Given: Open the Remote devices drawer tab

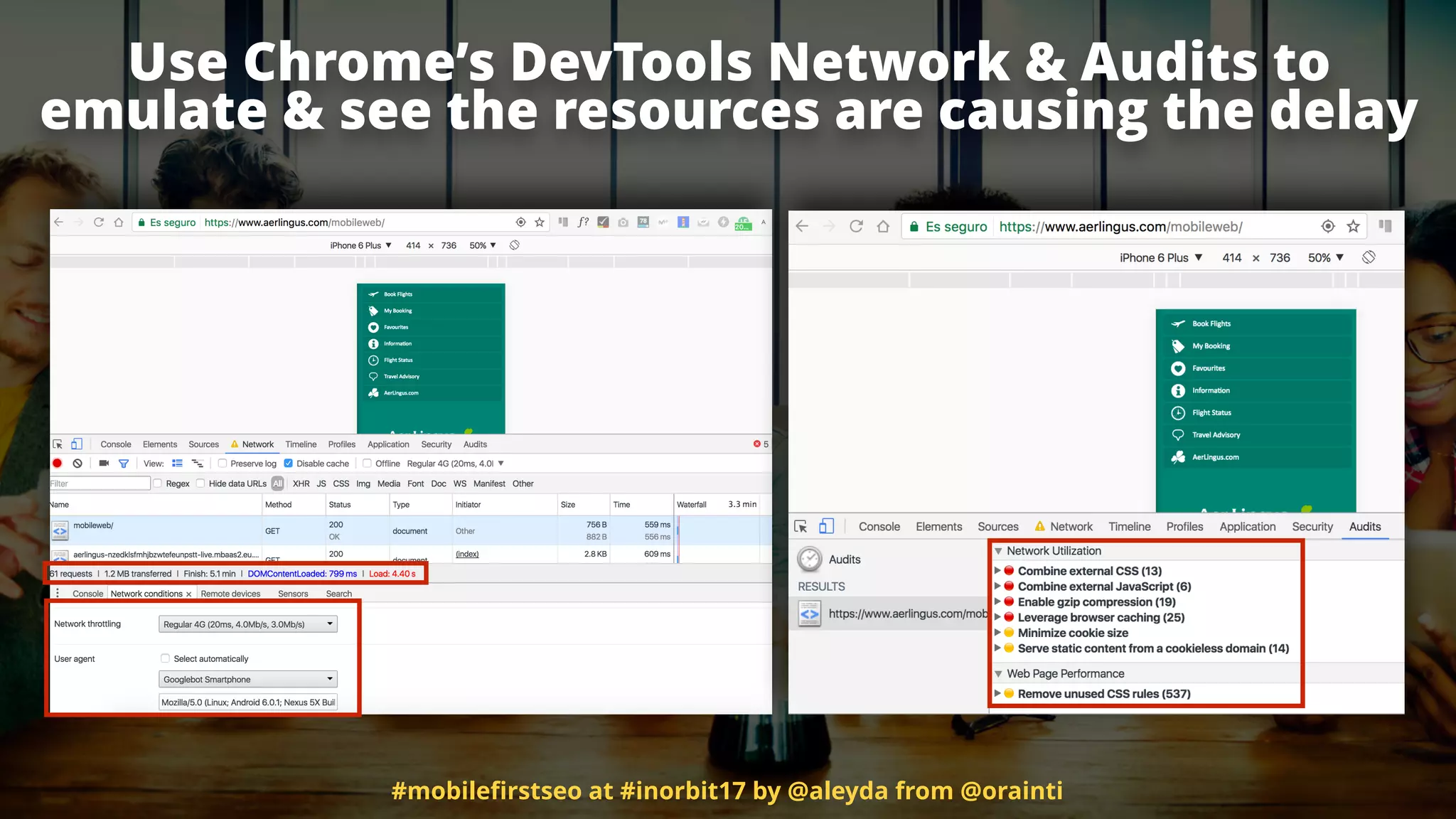Looking at the screenshot, I should (x=230, y=594).
